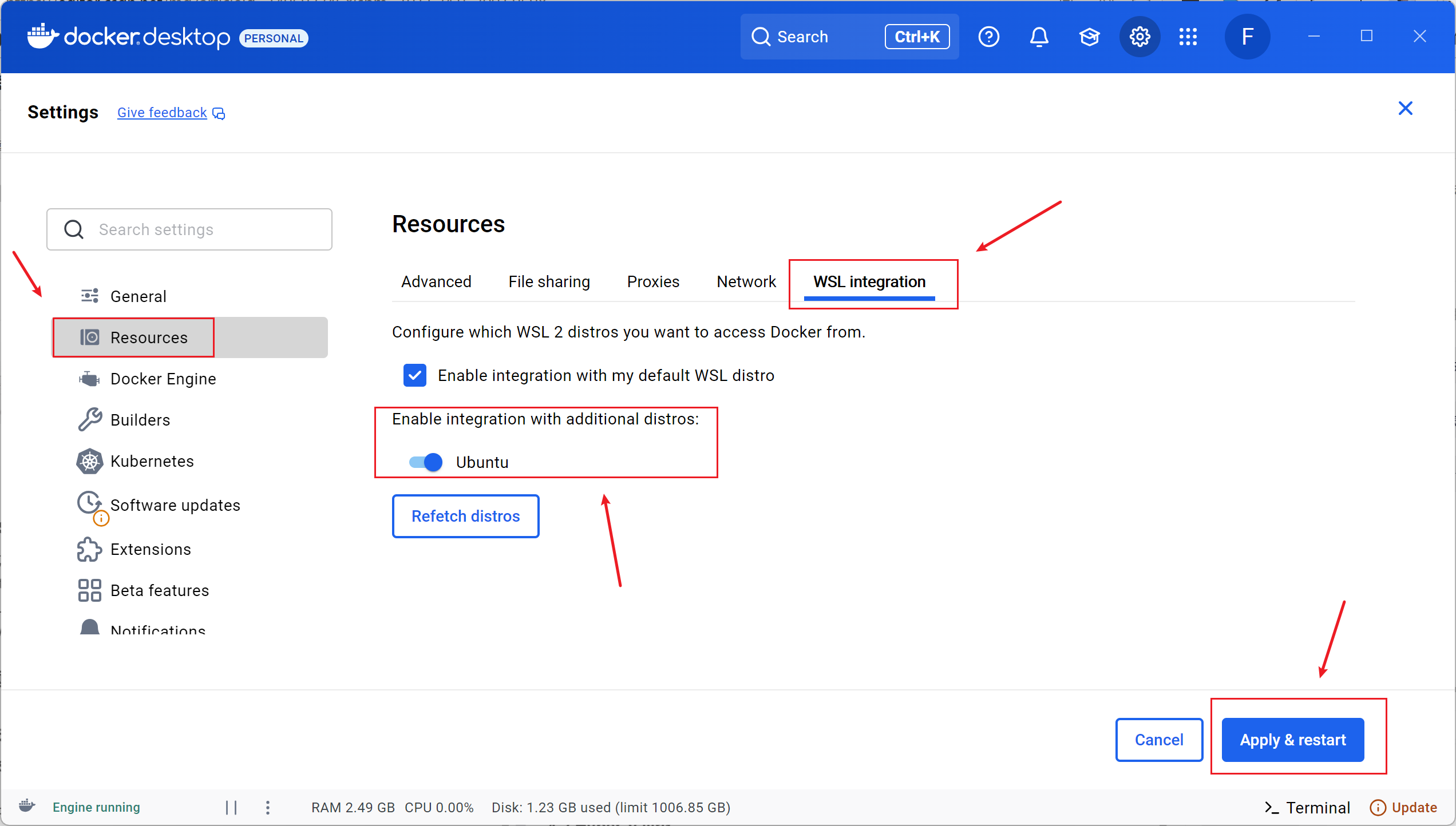The width and height of the screenshot is (1456, 826).
Task: Open engine options three-dot menu
Action: 267,807
